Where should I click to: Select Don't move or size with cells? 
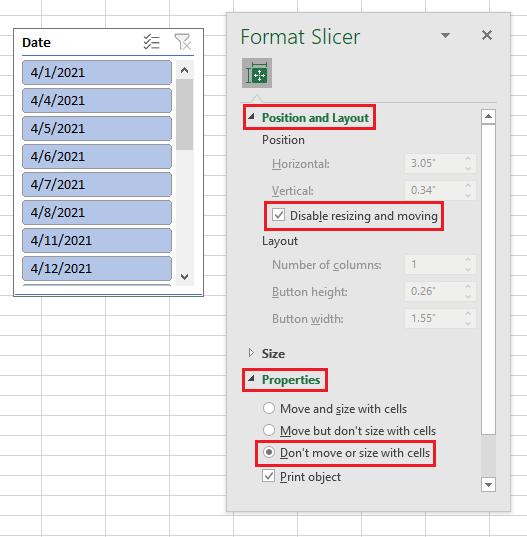click(269, 452)
